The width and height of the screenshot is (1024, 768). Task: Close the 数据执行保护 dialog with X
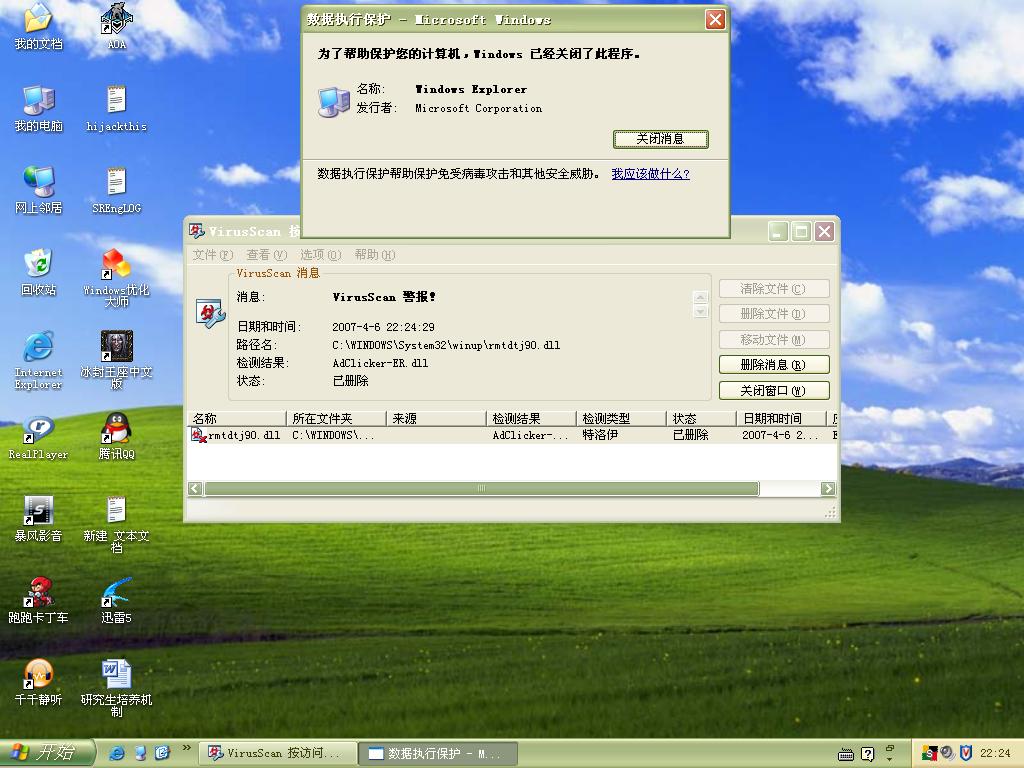point(715,20)
